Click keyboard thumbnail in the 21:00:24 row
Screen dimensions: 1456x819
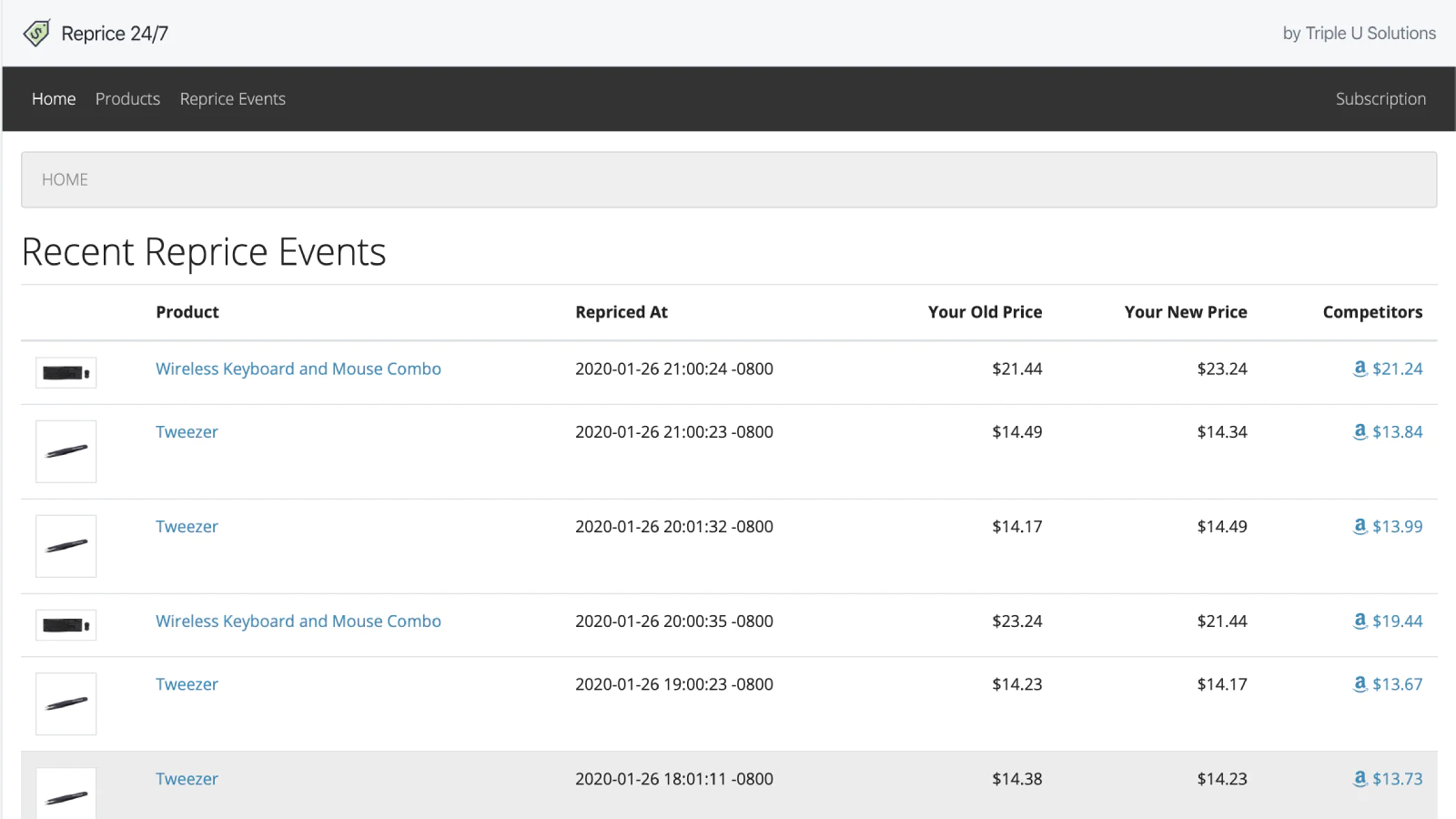click(66, 373)
